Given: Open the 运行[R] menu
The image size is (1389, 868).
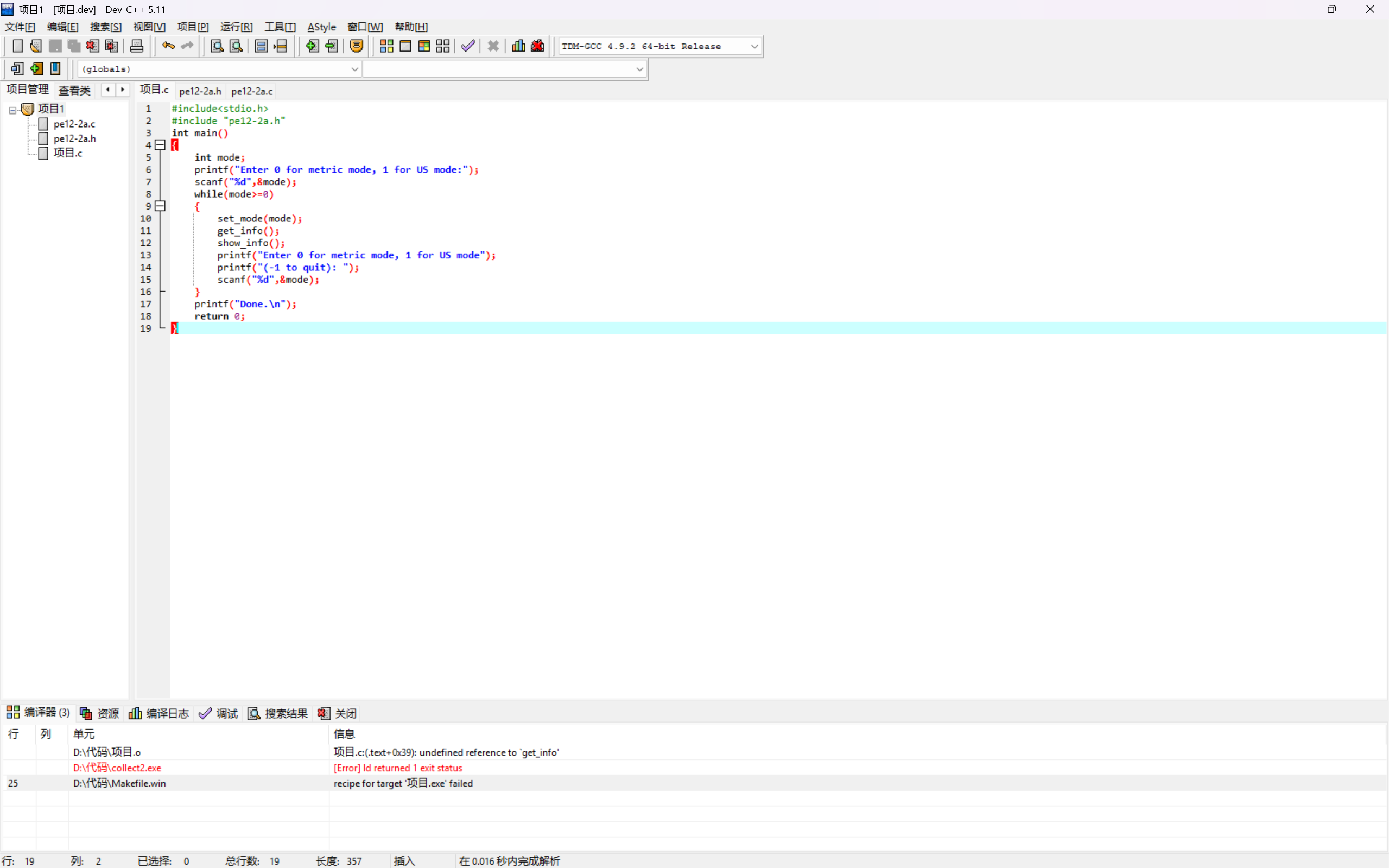Looking at the screenshot, I should [236, 27].
